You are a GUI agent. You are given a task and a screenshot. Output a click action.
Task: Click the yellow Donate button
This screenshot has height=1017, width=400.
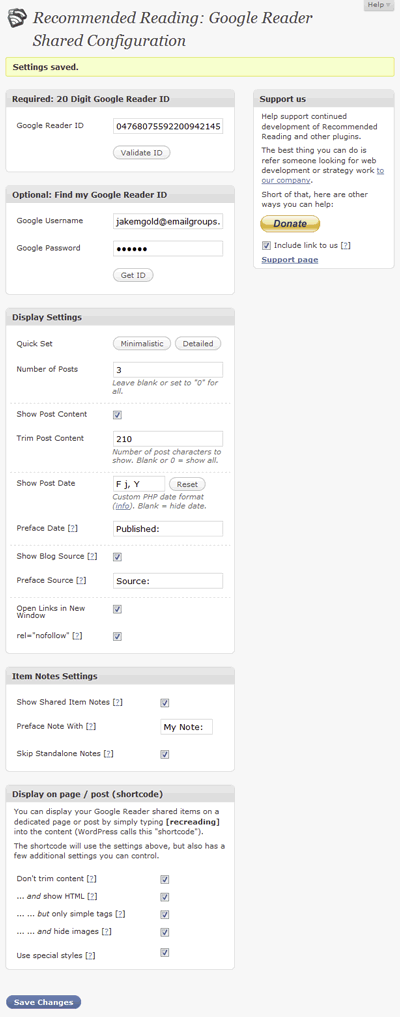(x=290, y=223)
